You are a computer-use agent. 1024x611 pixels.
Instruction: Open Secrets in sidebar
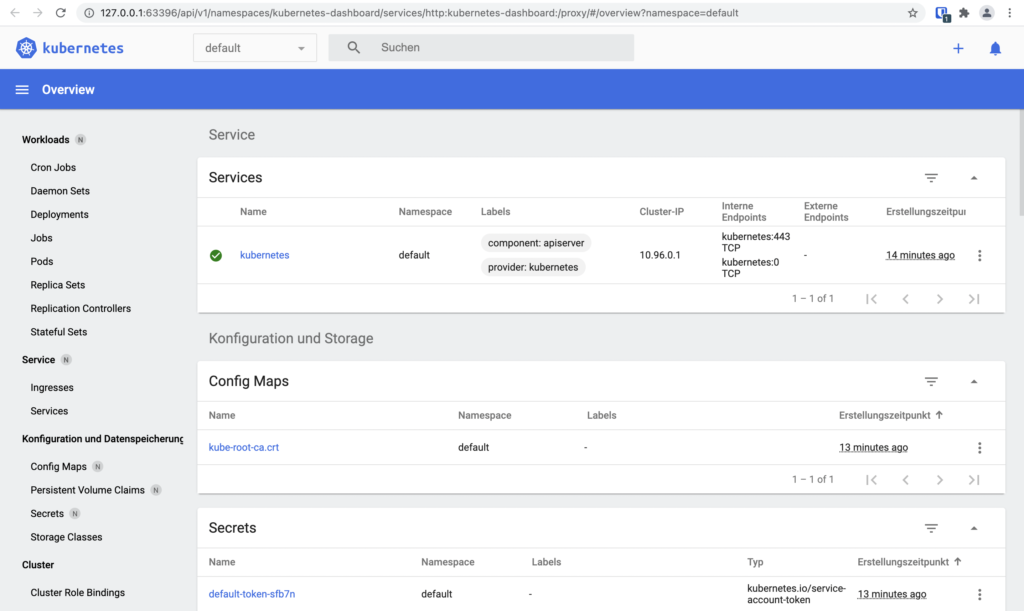click(x=47, y=514)
